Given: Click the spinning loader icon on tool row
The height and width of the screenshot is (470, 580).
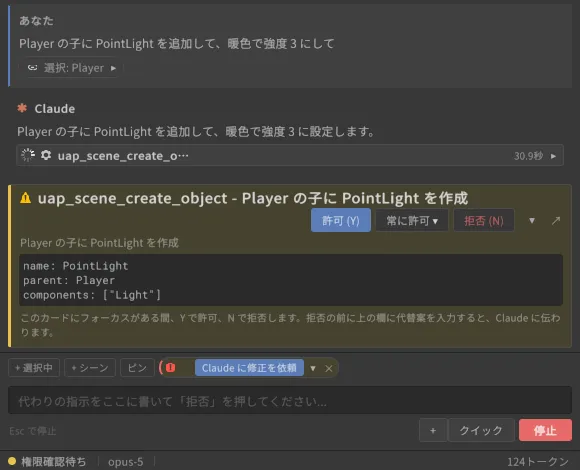Looking at the screenshot, I should [28, 155].
